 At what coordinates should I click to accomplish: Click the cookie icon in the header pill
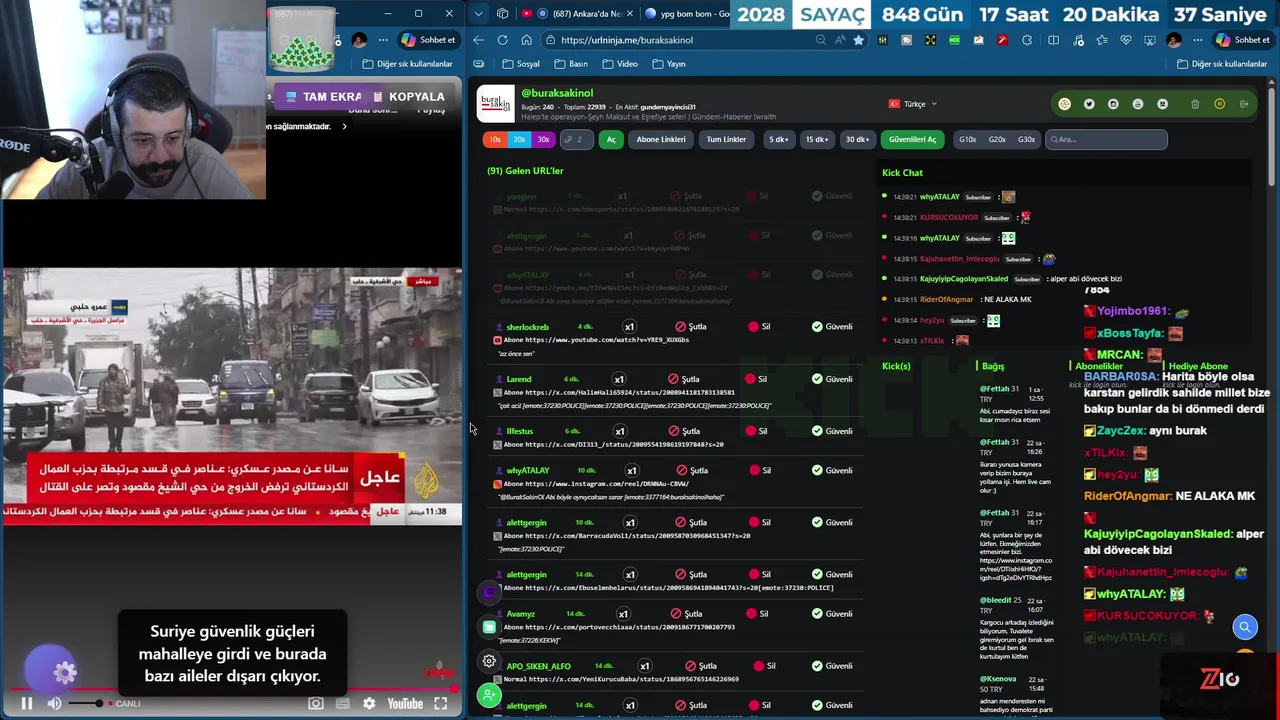coord(1064,104)
